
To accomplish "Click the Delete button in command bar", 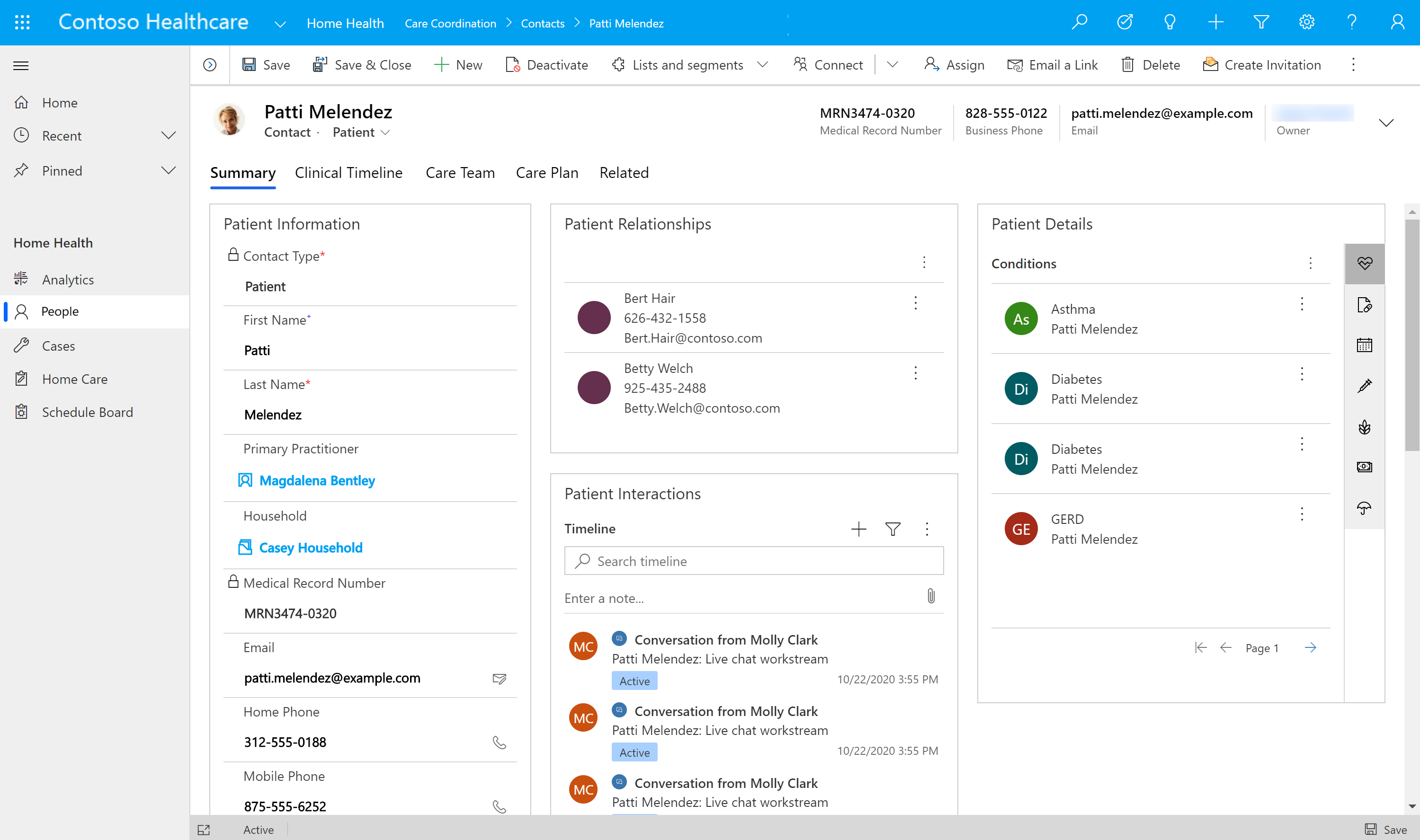I will (x=1151, y=65).
